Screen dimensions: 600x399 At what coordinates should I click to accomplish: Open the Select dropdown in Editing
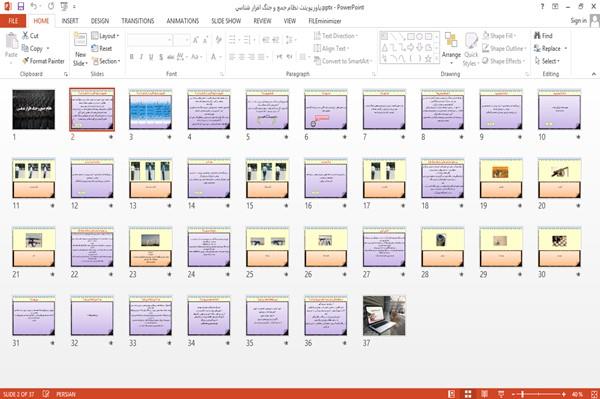pyautogui.click(x=547, y=61)
